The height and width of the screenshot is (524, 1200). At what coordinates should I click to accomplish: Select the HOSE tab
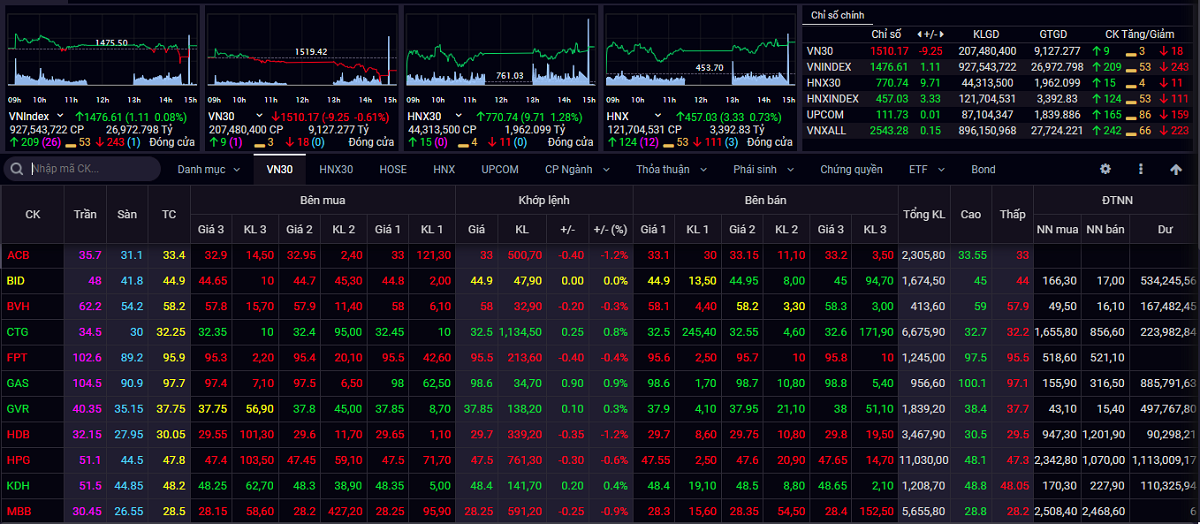pyautogui.click(x=393, y=169)
